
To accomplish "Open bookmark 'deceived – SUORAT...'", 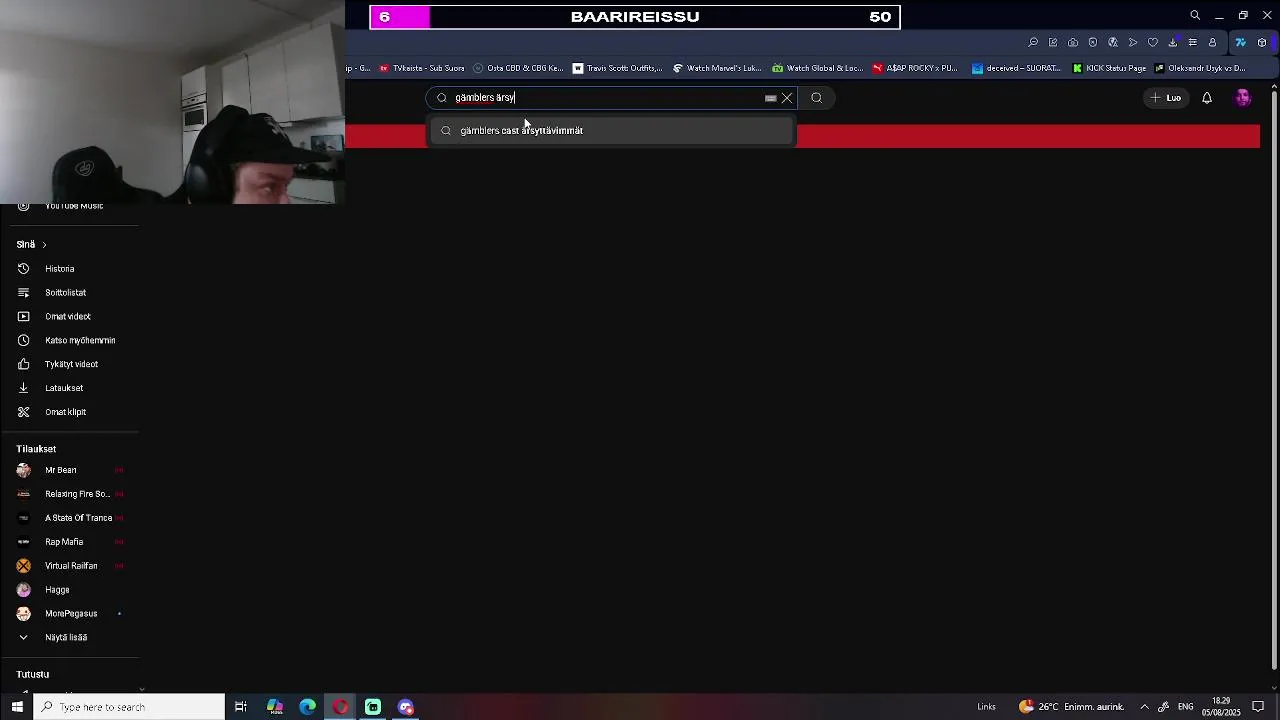I will point(1016,68).
